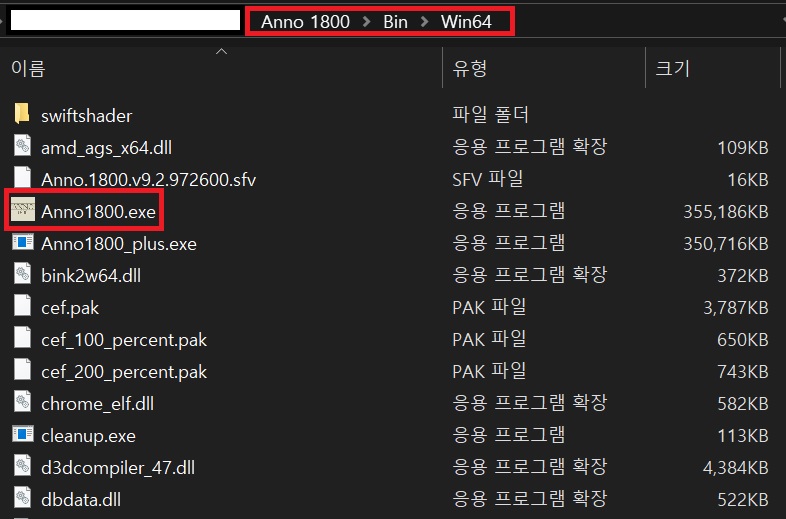Image resolution: width=786 pixels, height=519 pixels.
Task: Click the 522KB size of dbdata.dll
Action: tap(743, 500)
